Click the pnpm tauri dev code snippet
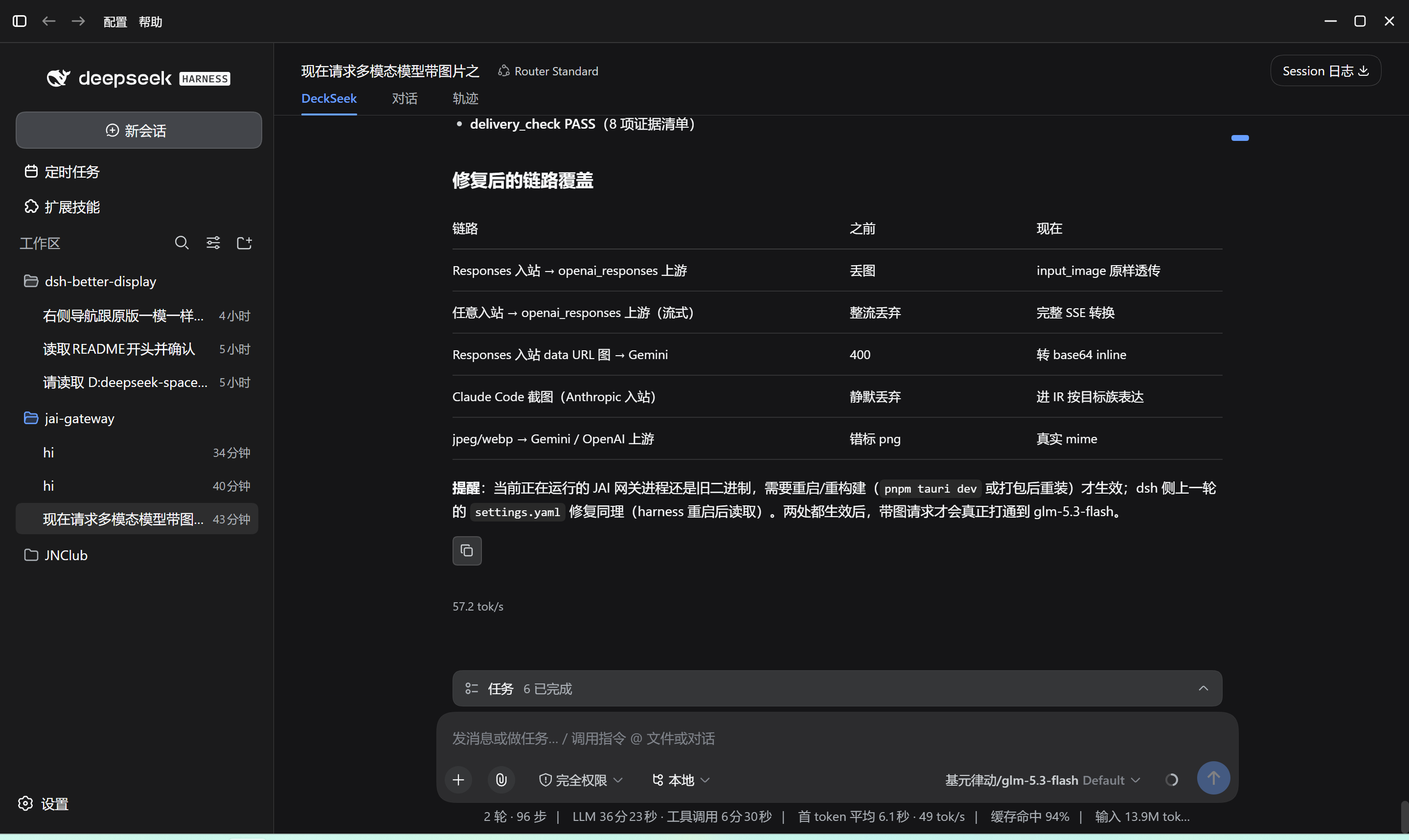The width and height of the screenshot is (1409, 840). 930,488
